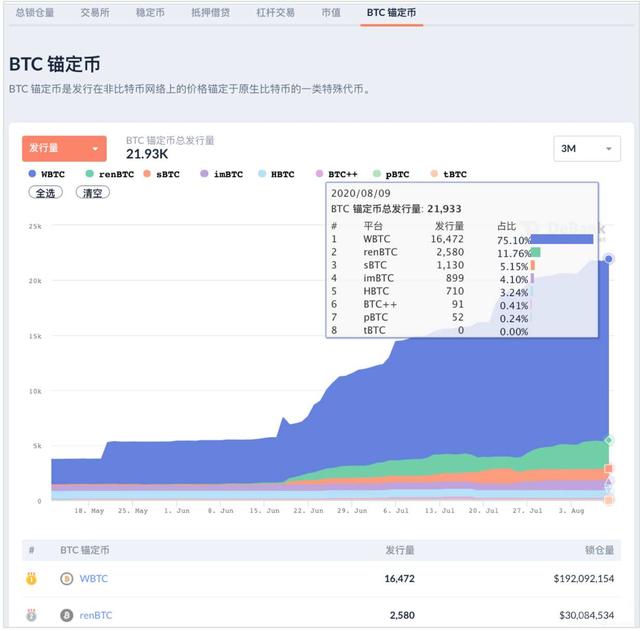Click the renBTC coin icon in table
This screenshot has width=640, height=631.
(x=67, y=615)
